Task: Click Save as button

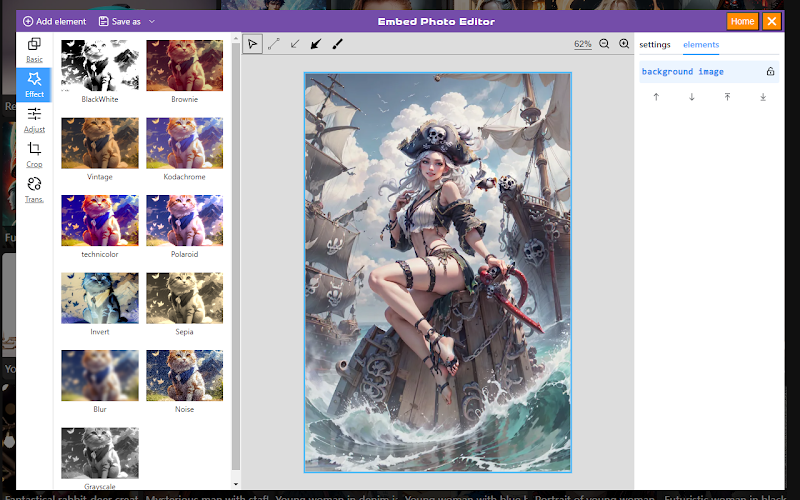Action: pos(119,21)
